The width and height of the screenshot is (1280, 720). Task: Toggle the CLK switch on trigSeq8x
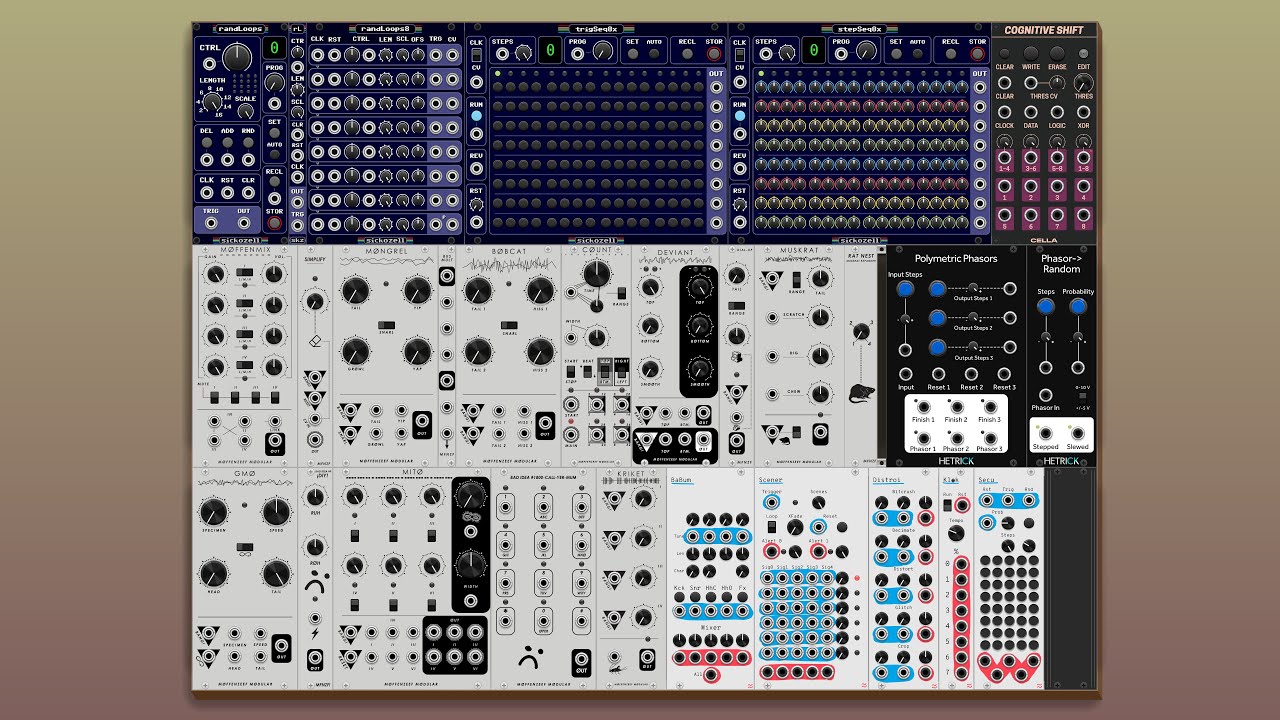coord(476,56)
